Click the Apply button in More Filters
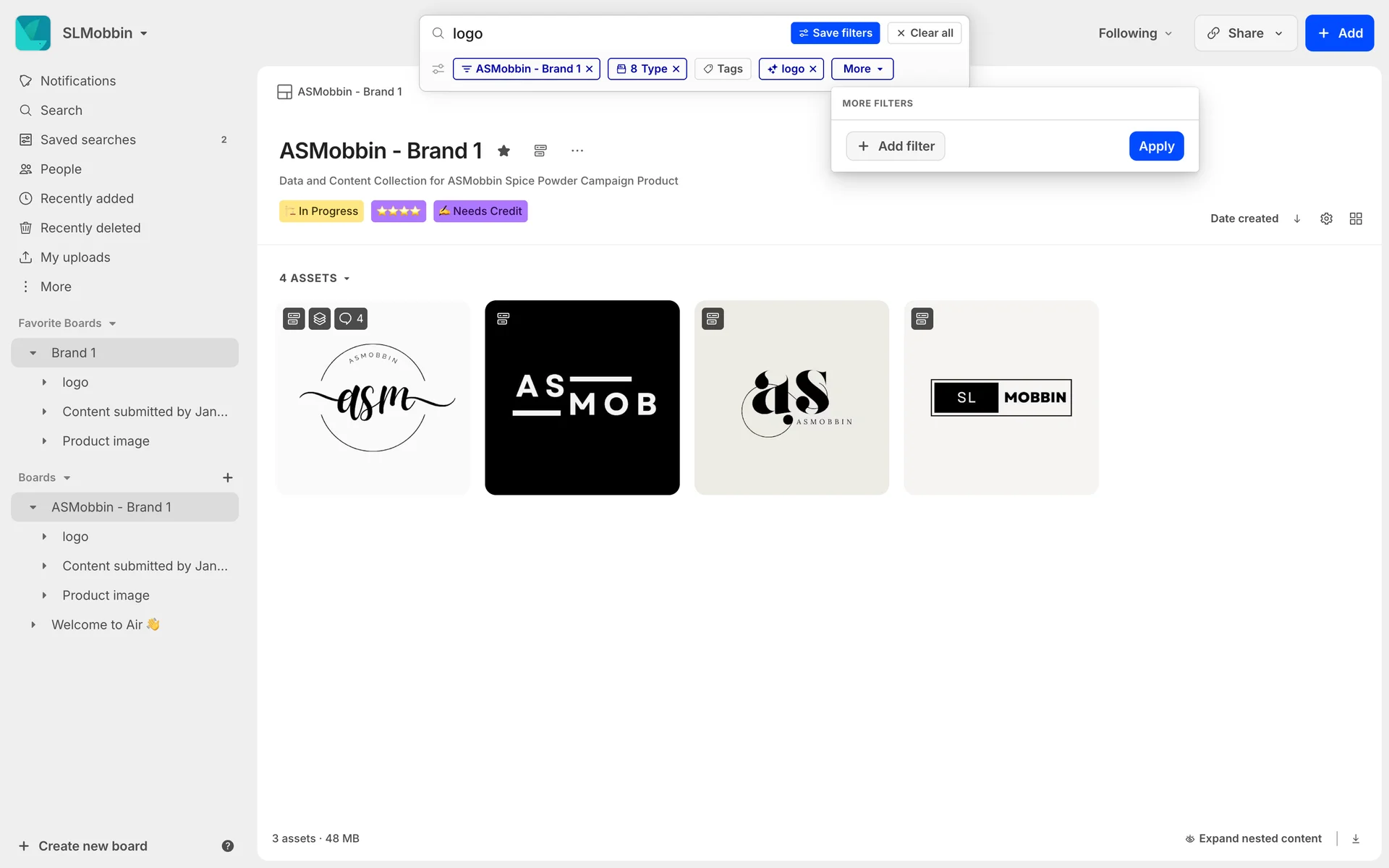1389x868 pixels. [x=1156, y=146]
